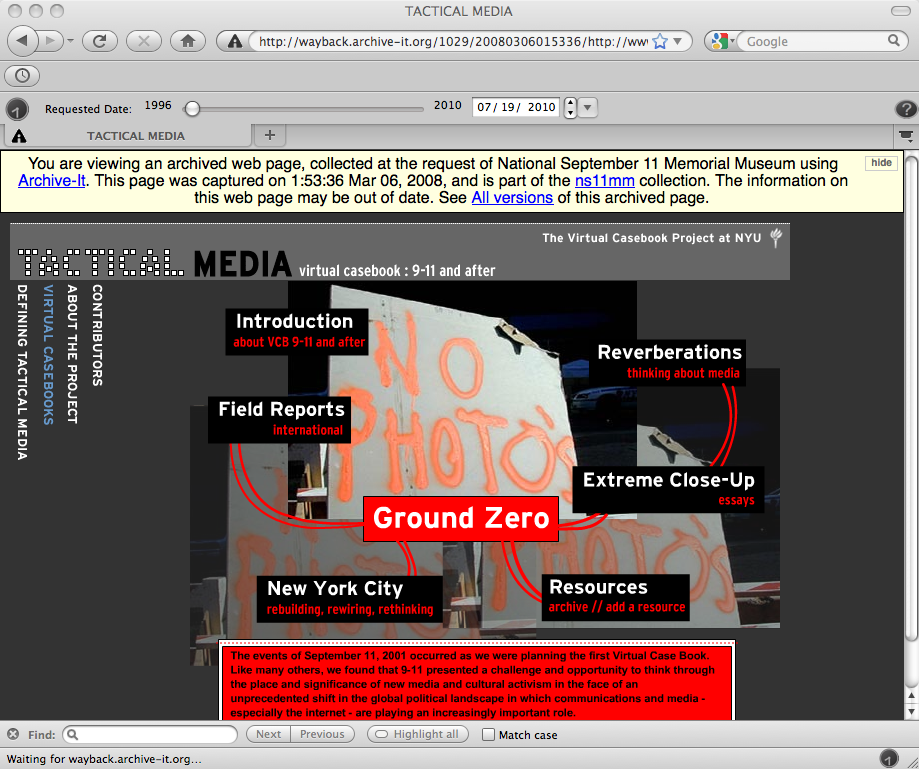Click the scrollbar up arrow
Image resolution: width=919 pixels, height=769 pixels.
click(911, 696)
